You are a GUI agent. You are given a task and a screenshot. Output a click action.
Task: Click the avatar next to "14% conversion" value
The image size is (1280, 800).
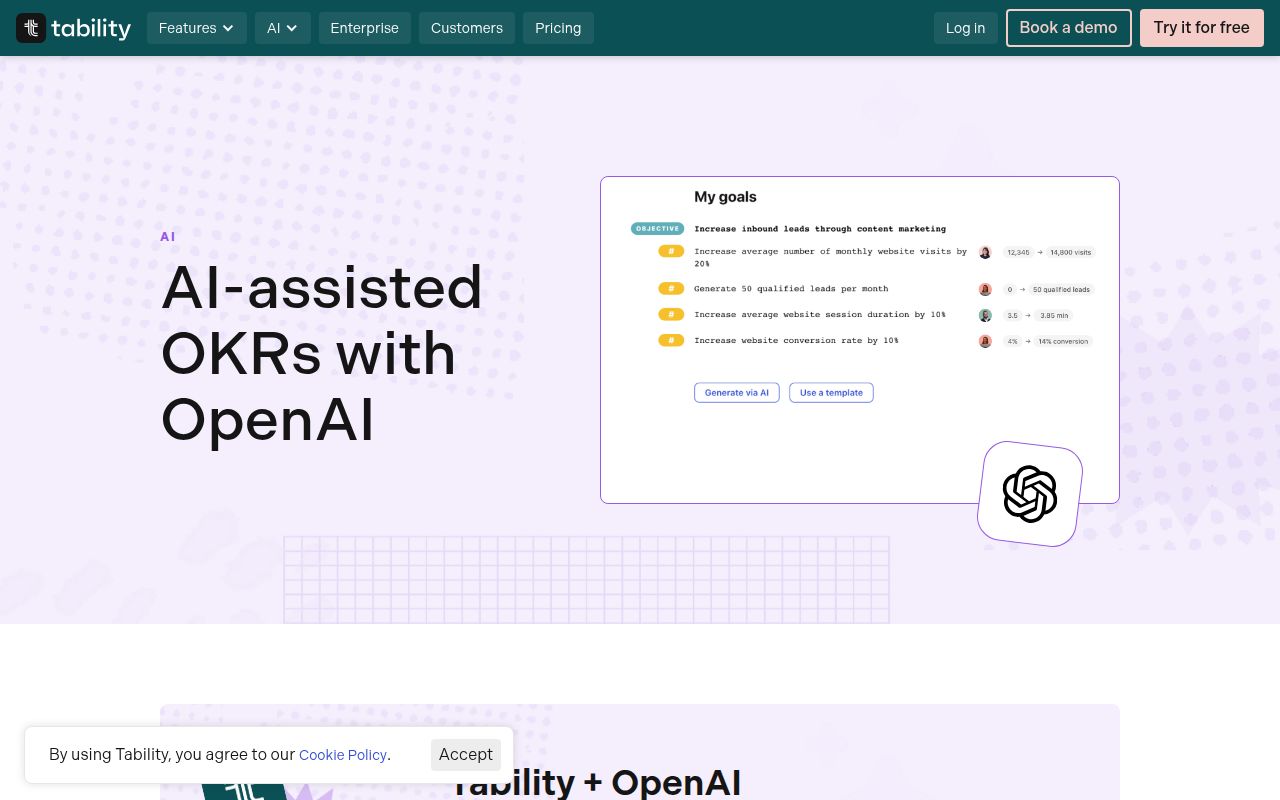tap(985, 341)
